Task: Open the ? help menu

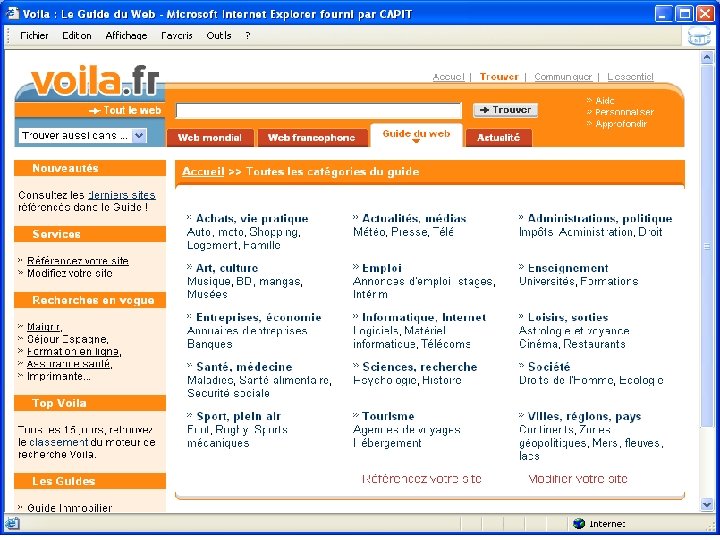Action: point(248,36)
